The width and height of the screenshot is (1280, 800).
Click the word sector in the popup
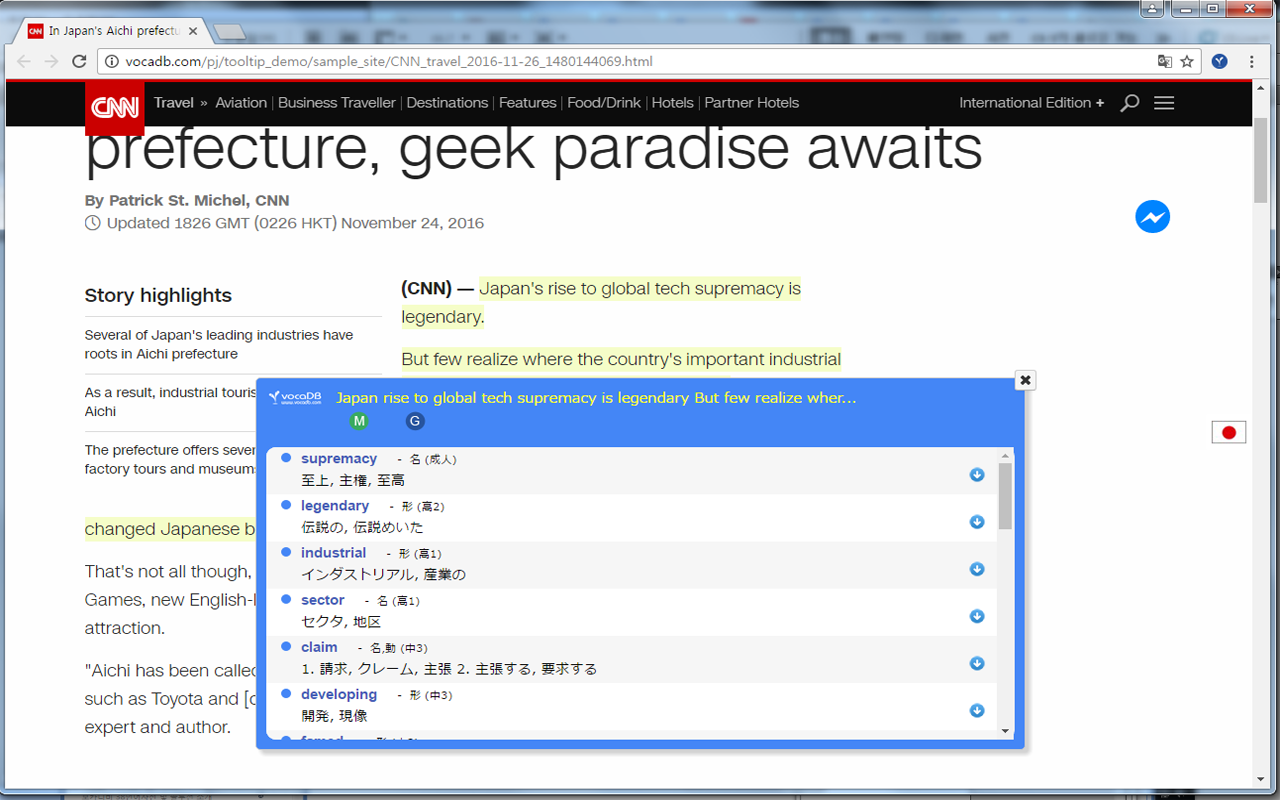[x=323, y=599]
